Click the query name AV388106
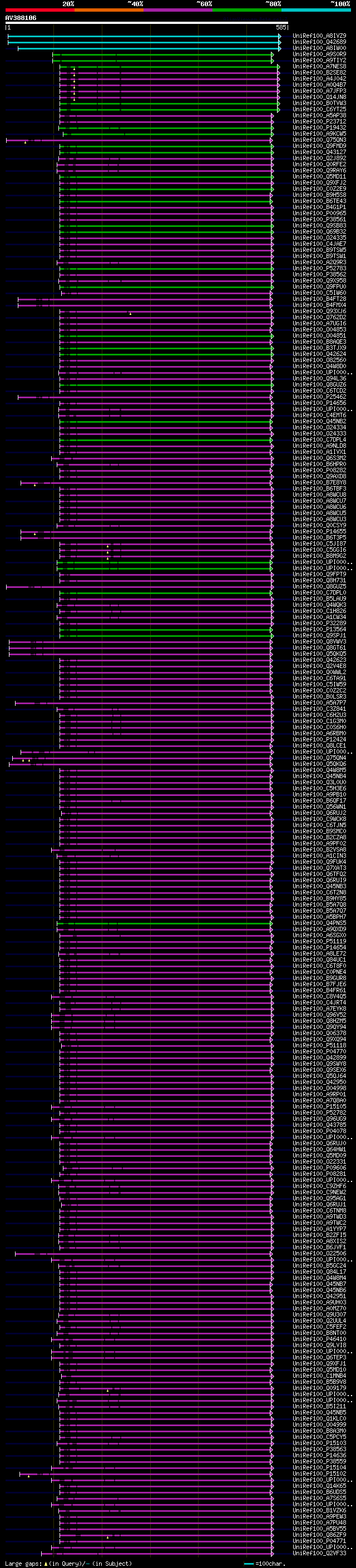 [21, 18]
